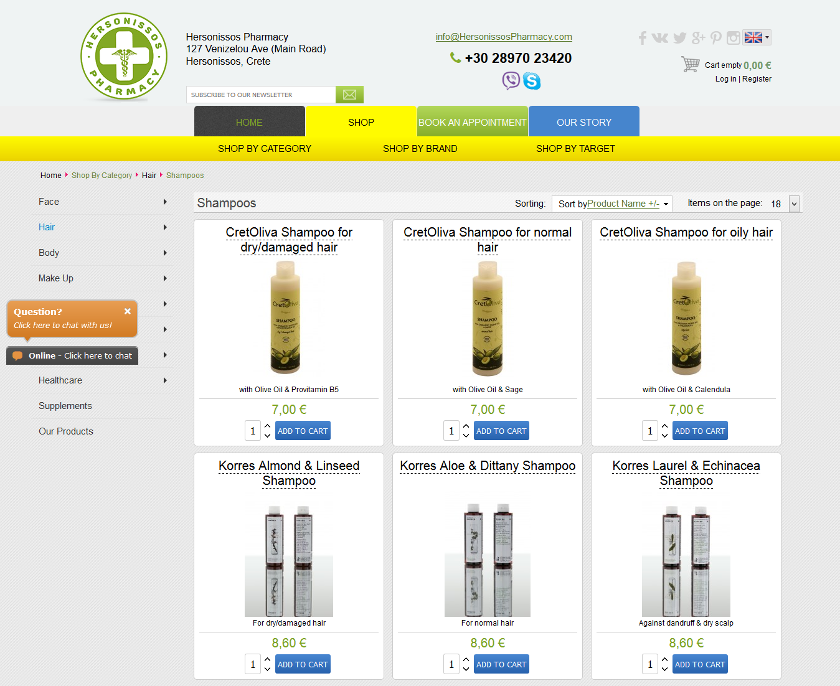The width and height of the screenshot is (840, 686).
Task: Open Korres Almond & Linseed Shampoo title
Action: 289,473
